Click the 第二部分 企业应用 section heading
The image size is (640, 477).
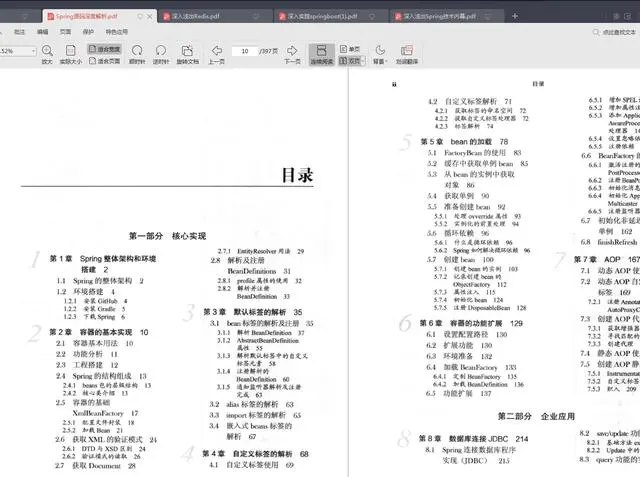click(536, 416)
